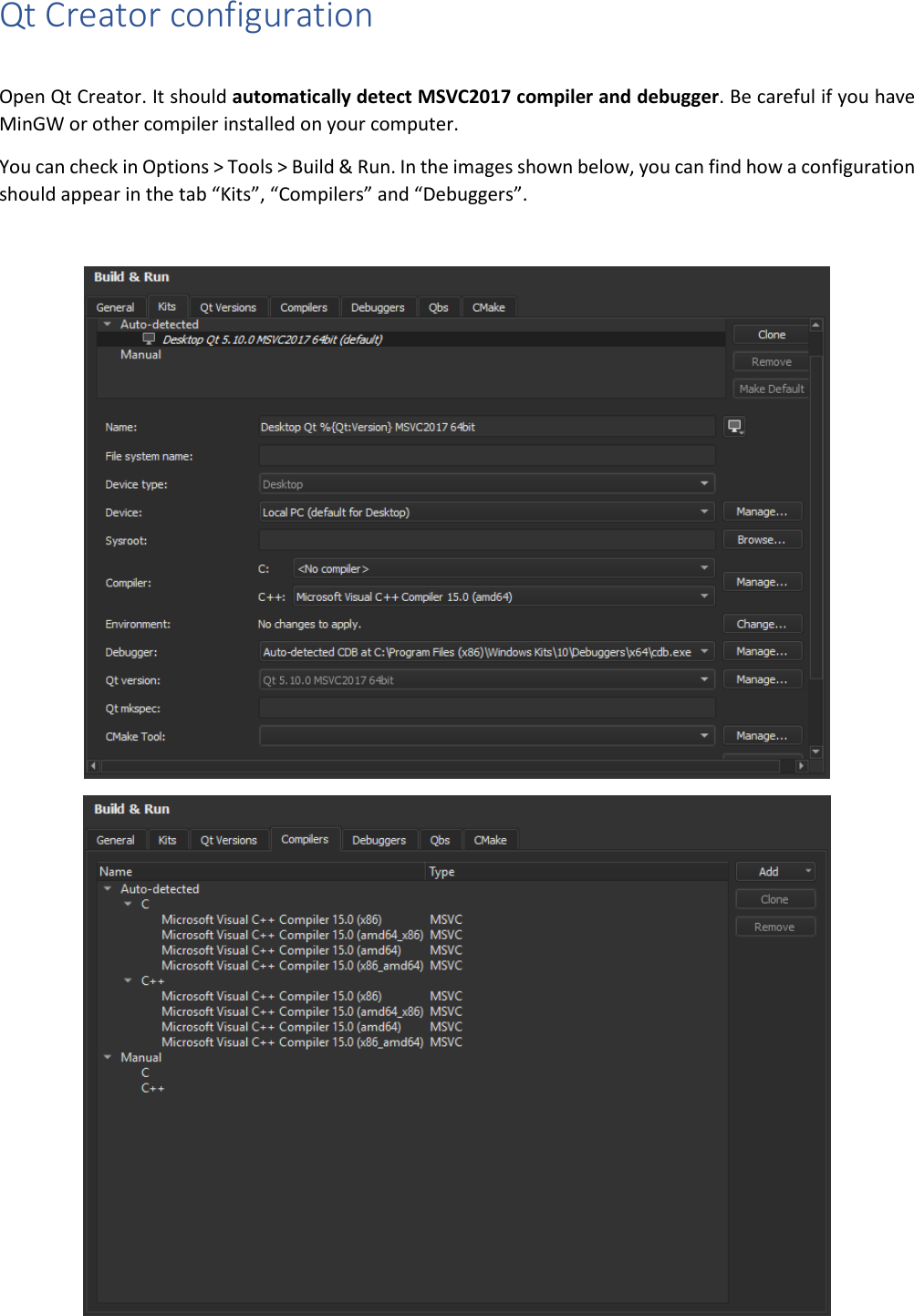The image size is (914, 1316).
Task: Open Device dropdown Local PC
Action: point(487,512)
